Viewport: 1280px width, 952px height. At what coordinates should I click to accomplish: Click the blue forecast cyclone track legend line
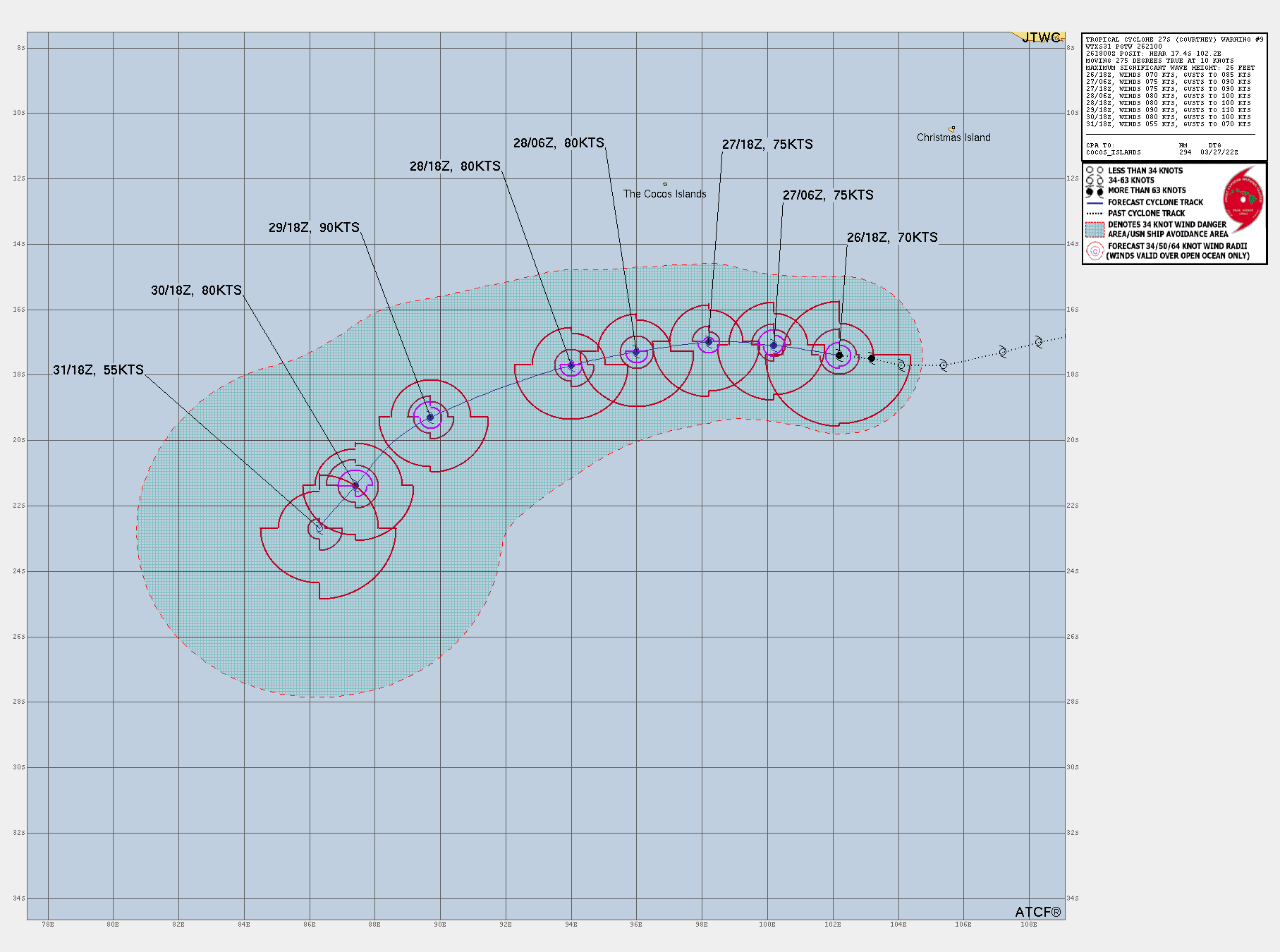pyautogui.click(x=1095, y=202)
